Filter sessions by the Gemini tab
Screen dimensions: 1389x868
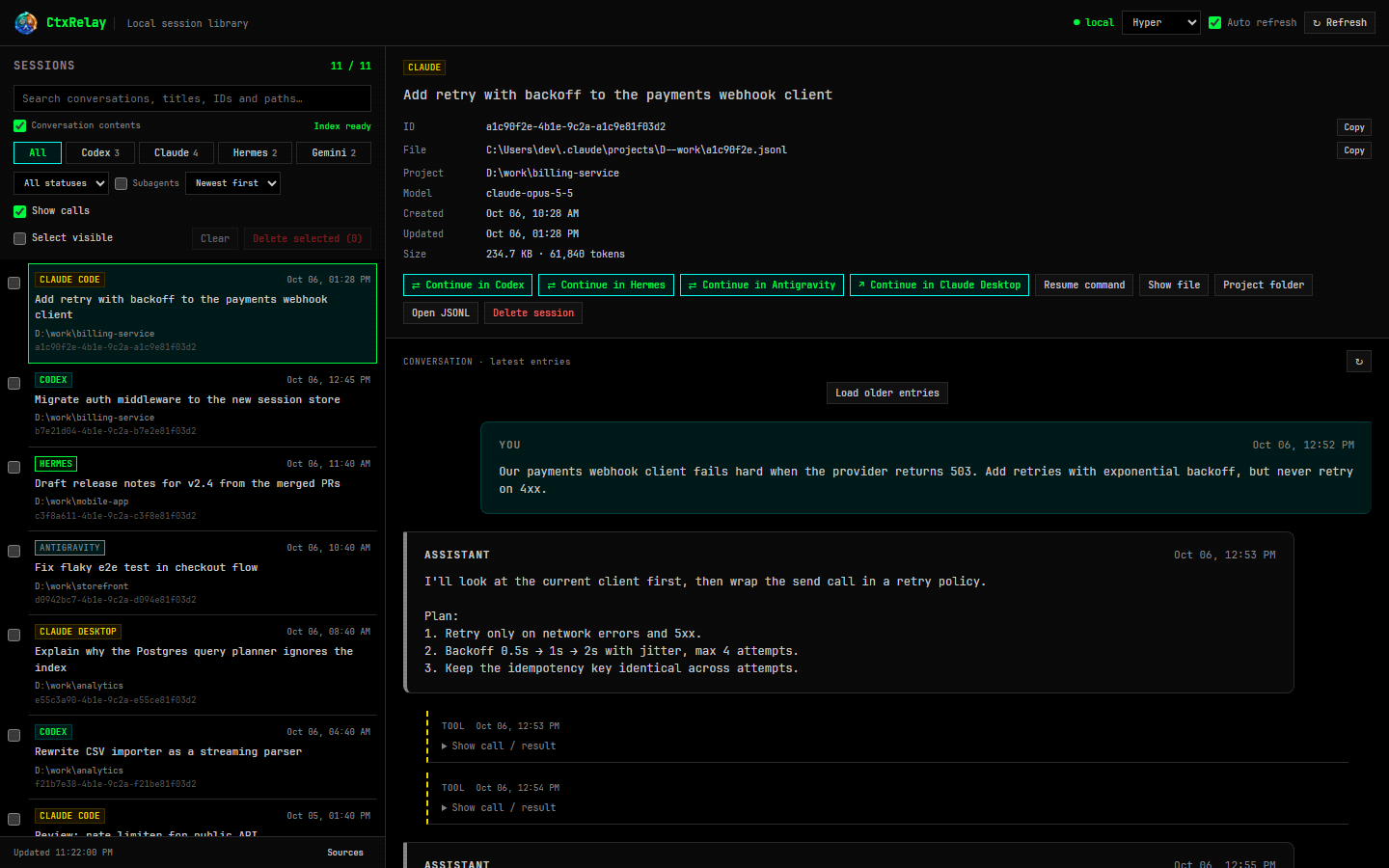tap(334, 152)
